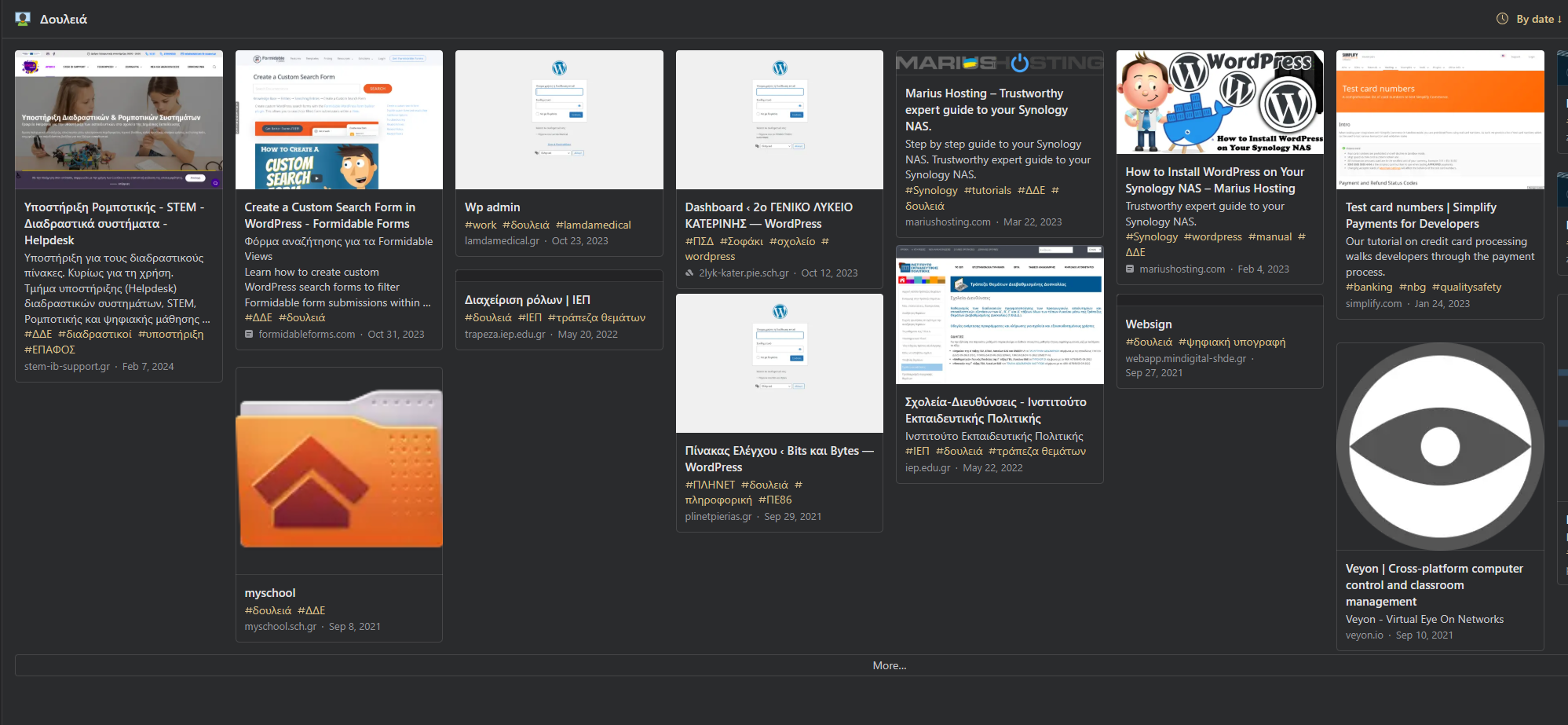Open the Veyon Cross-platform computer control title
This screenshot has width=1568, height=725.
coord(1435,585)
